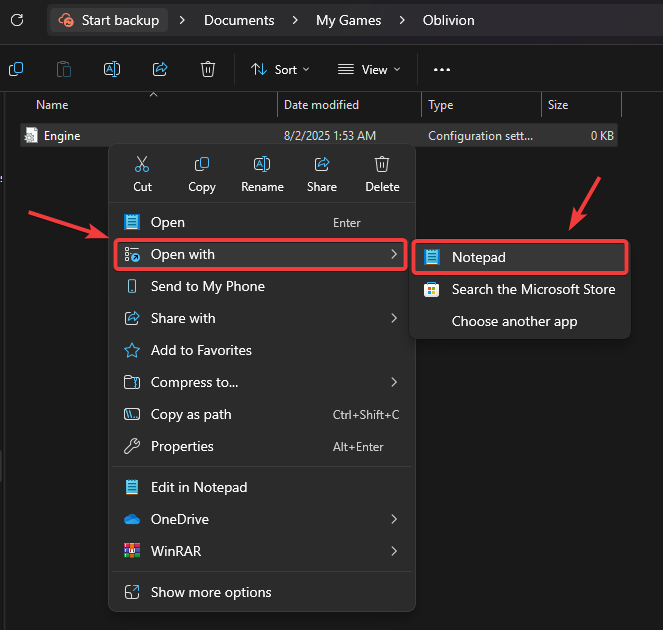Screen dimensions: 663x630
Task: Expand the View dropdown
Action: pos(368,69)
